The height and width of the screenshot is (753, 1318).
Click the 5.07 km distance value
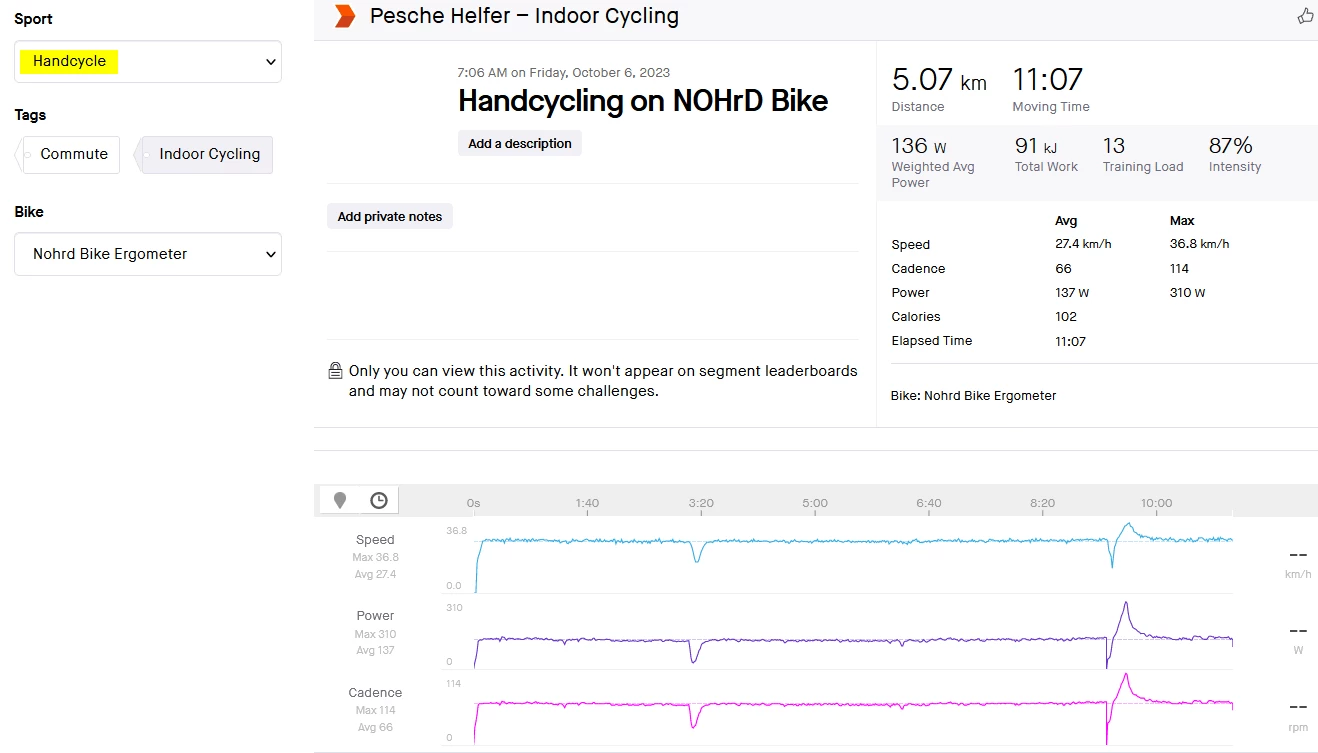[939, 79]
